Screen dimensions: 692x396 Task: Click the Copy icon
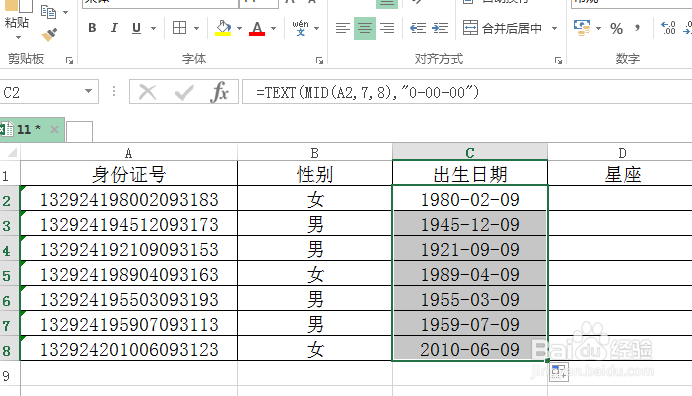(48, 11)
